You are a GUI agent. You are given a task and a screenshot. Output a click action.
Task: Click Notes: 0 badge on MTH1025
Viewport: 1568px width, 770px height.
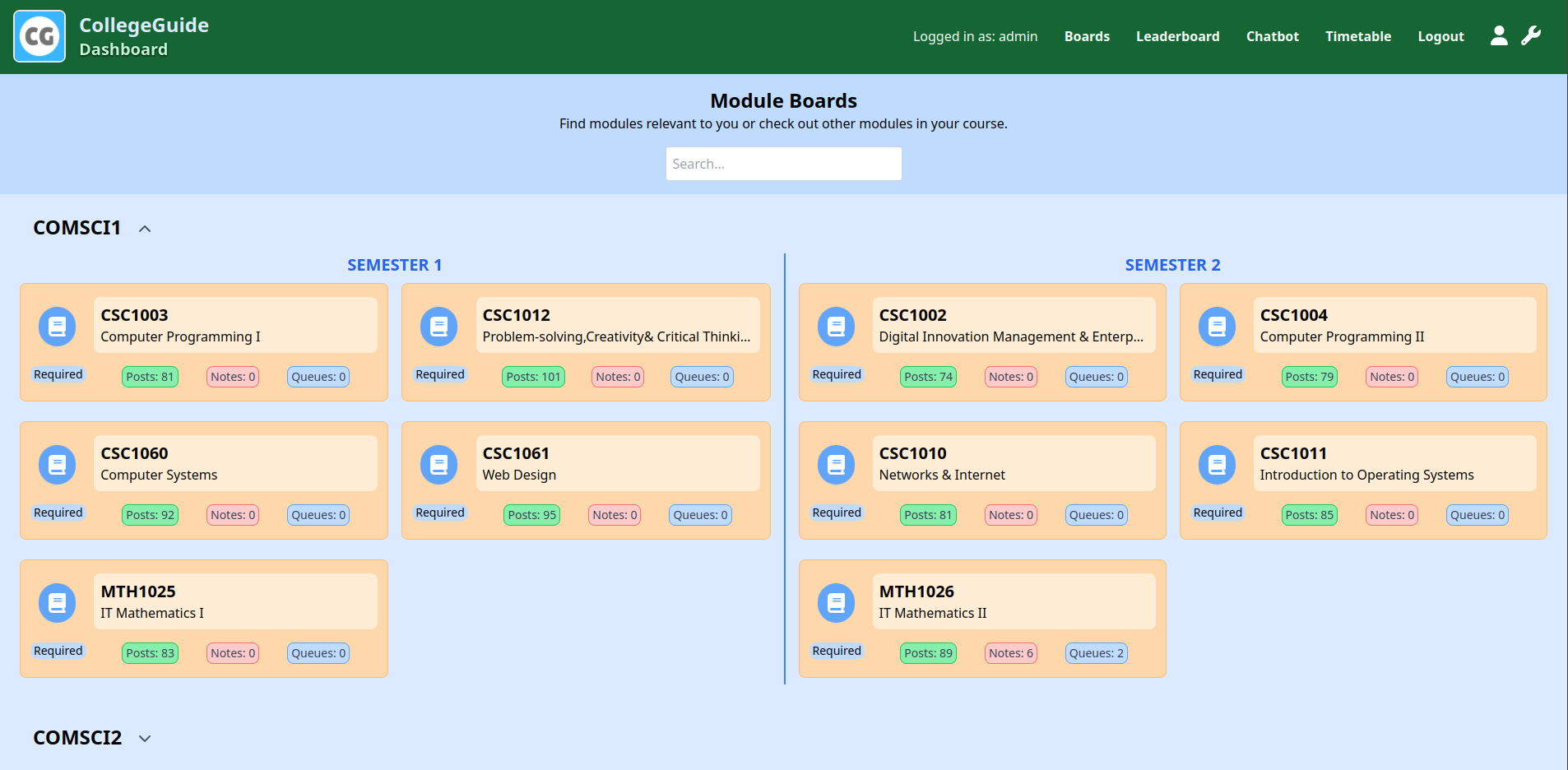click(x=233, y=653)
